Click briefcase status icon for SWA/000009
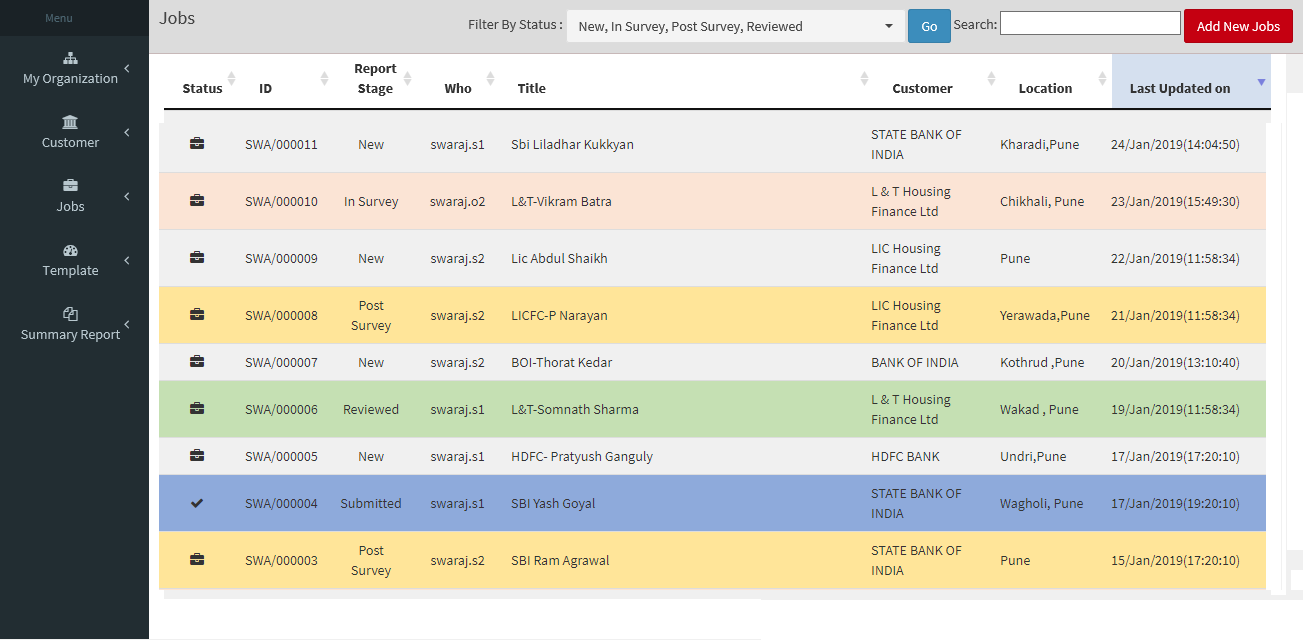The image size is (1303, 640). pos(197,258)
